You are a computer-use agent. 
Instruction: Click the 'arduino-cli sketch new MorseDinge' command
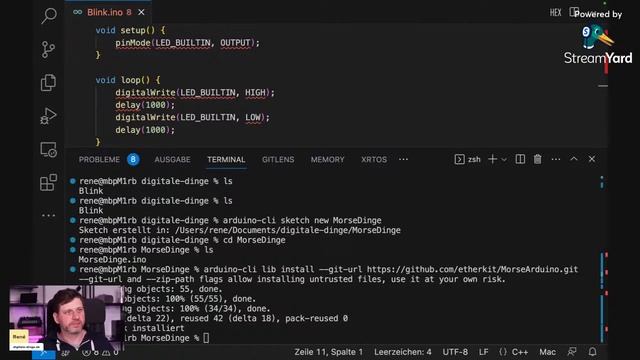pos(302,220)
